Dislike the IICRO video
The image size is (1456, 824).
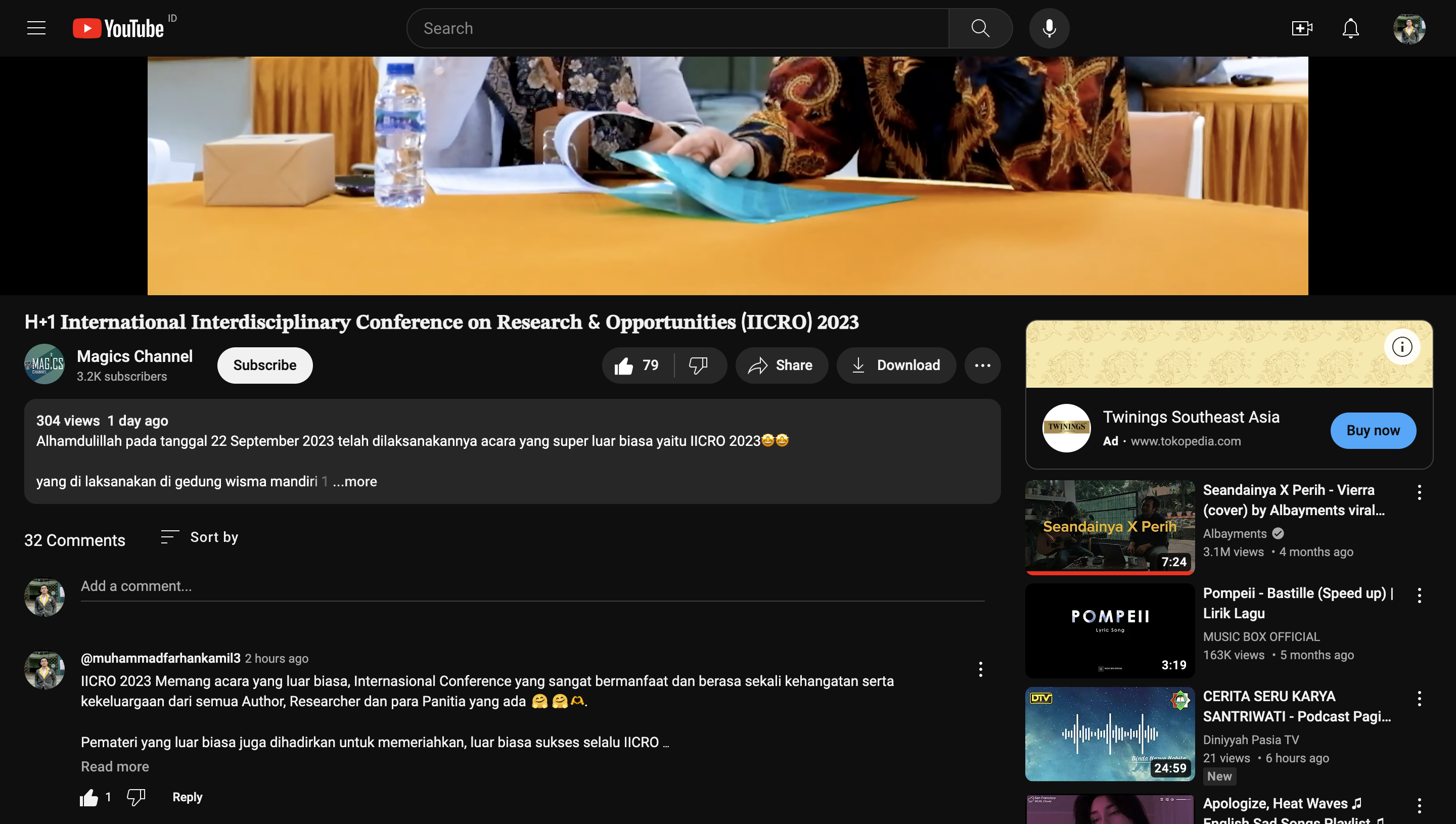[699, 365]
